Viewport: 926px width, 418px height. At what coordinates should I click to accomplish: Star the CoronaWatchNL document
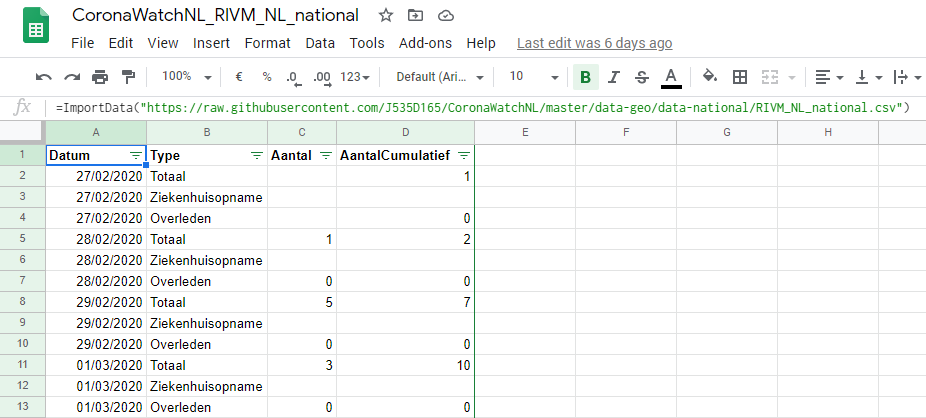[x=386, y=16]
